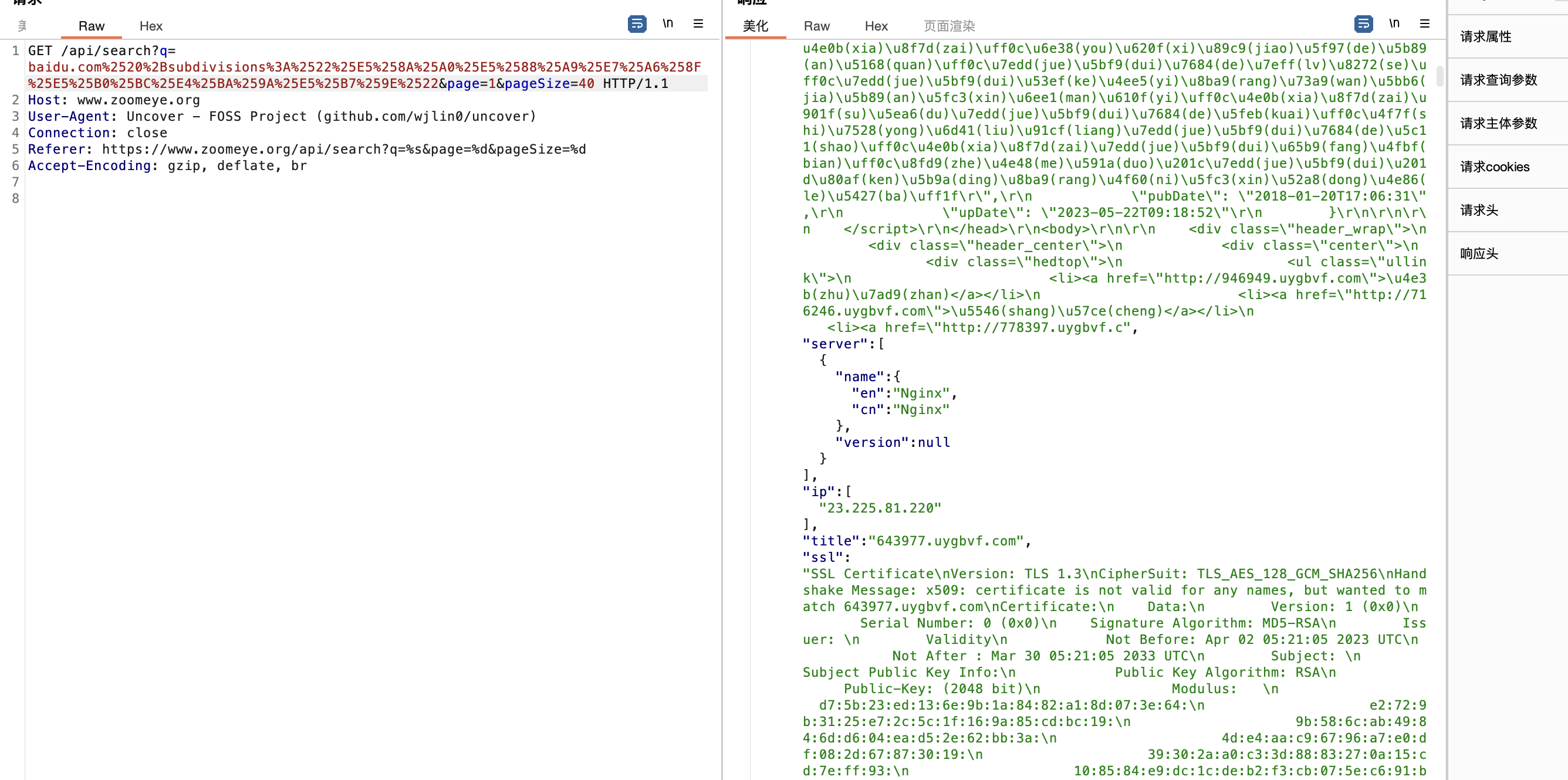
Task: Expand the 请求属性 inspector section
Action: pos(1485,37)
